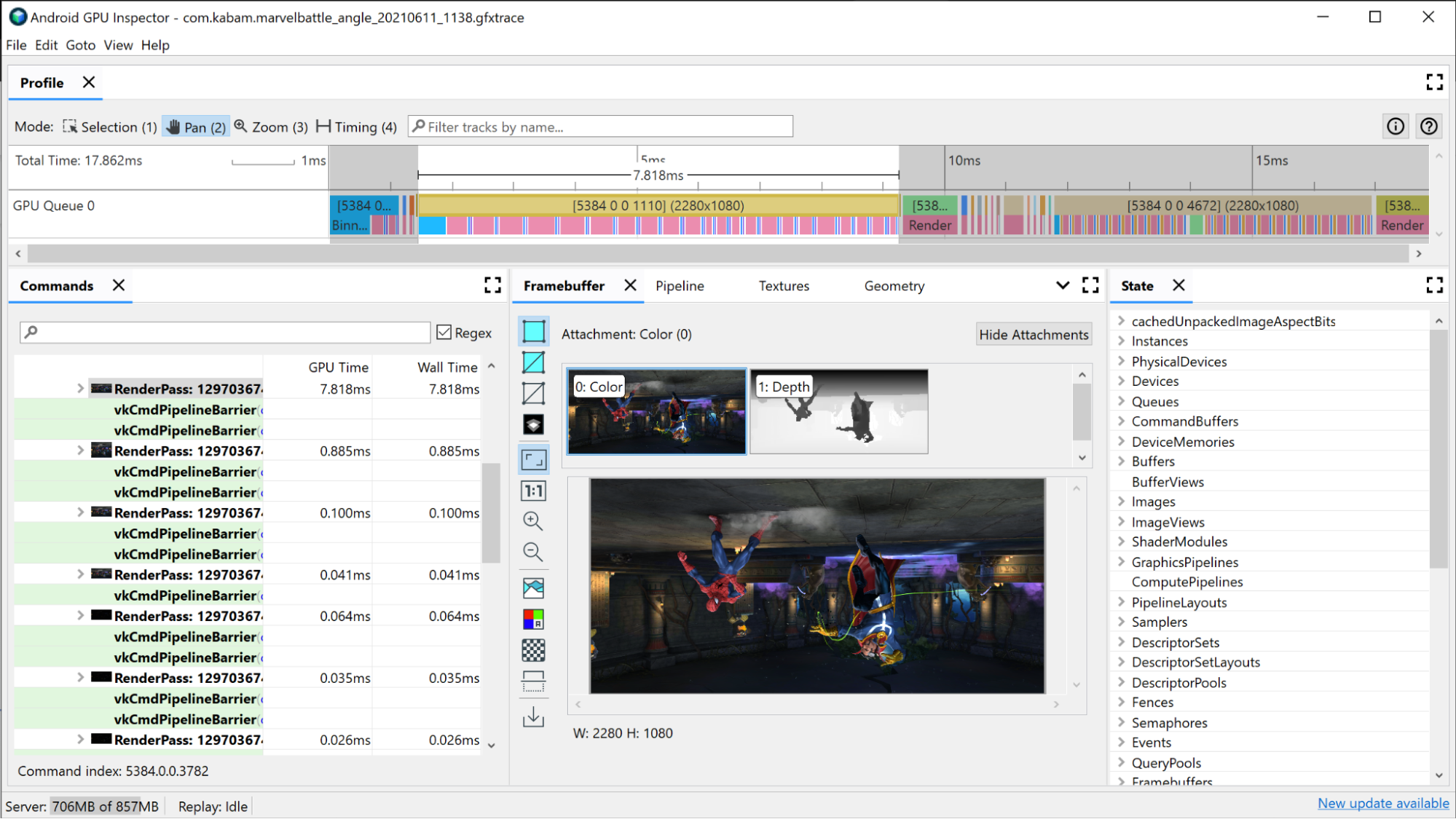The width and height of the screenshot is (1456, 819).
Task: Click the zoom-in magnifier icon
Action: pyautogui.click(x=532, y=520)
